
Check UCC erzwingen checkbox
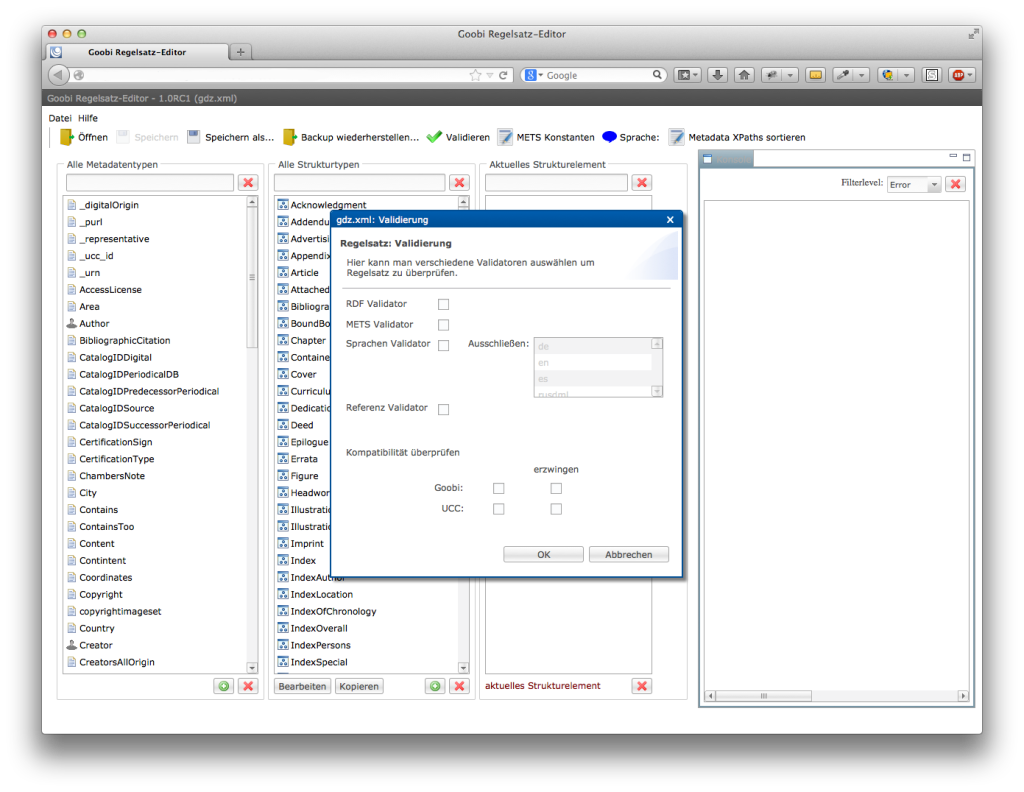point(556,509)
